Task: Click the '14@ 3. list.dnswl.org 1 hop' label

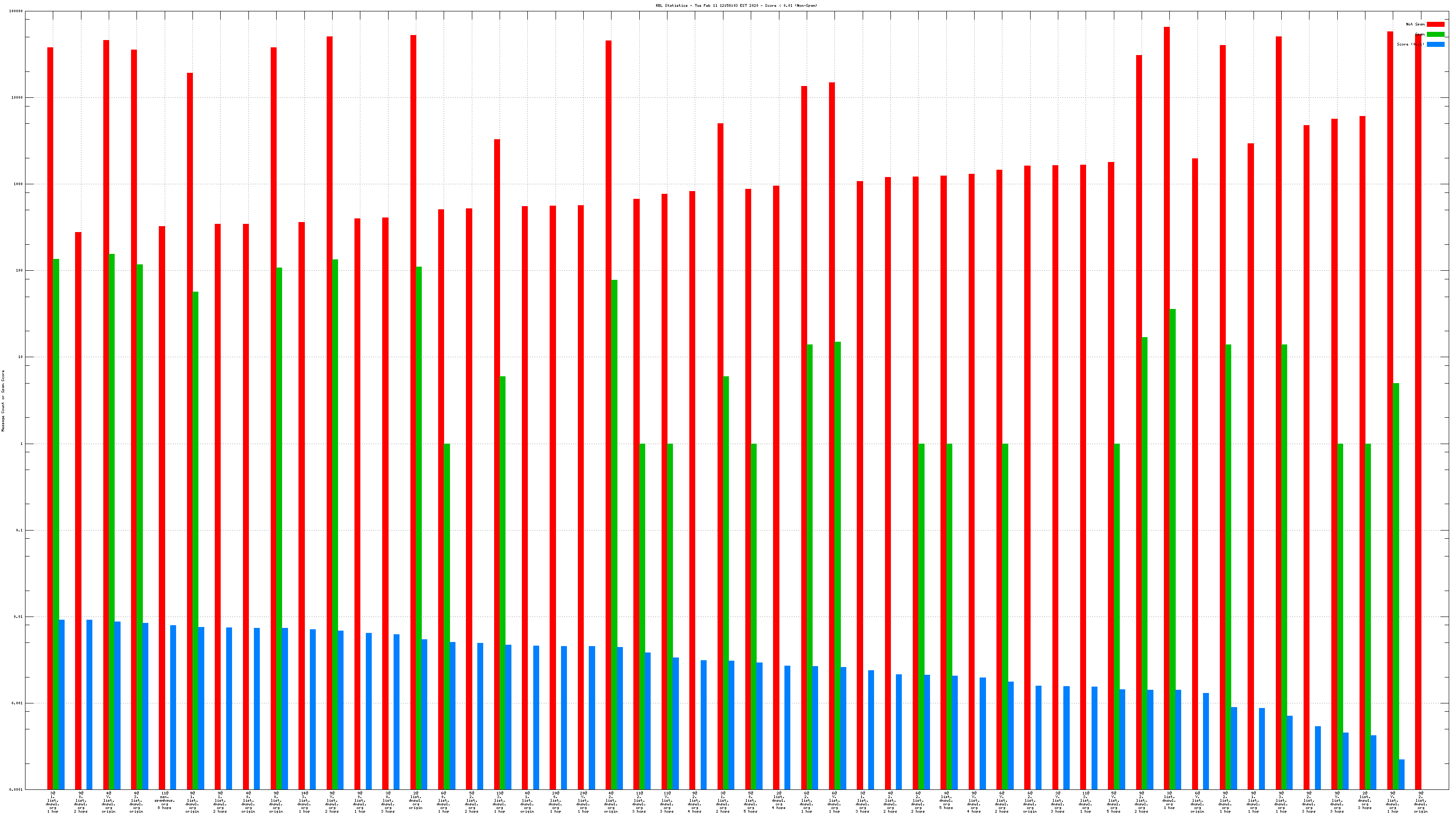Action: click(x=304, y=803)
